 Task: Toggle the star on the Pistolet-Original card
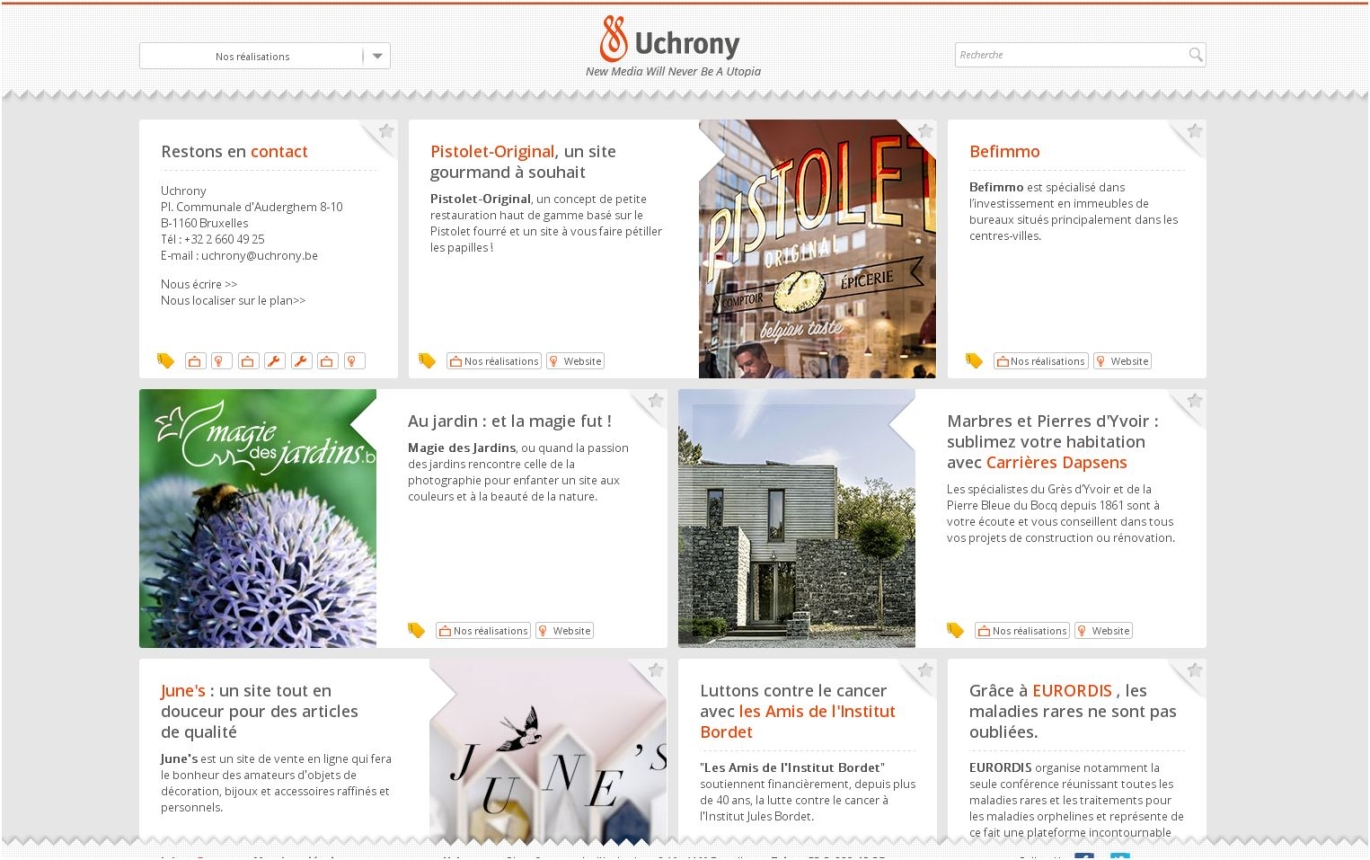(x=925, y=131)
